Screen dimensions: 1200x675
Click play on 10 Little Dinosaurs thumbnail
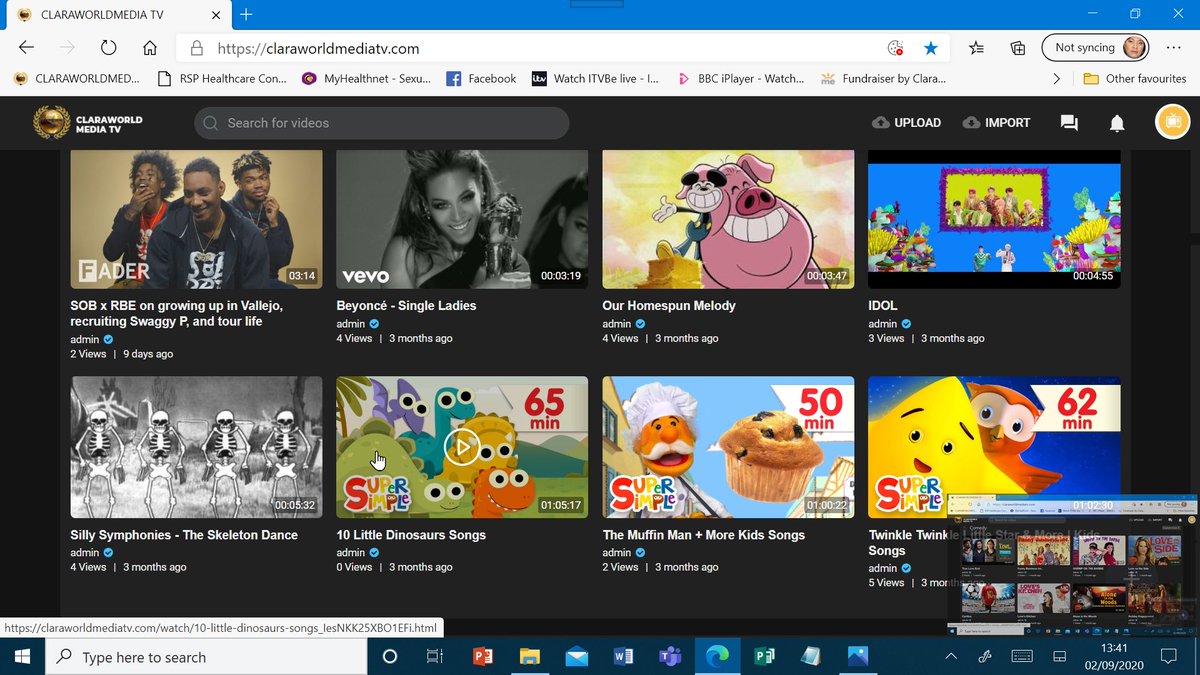(x=462, y=447)
